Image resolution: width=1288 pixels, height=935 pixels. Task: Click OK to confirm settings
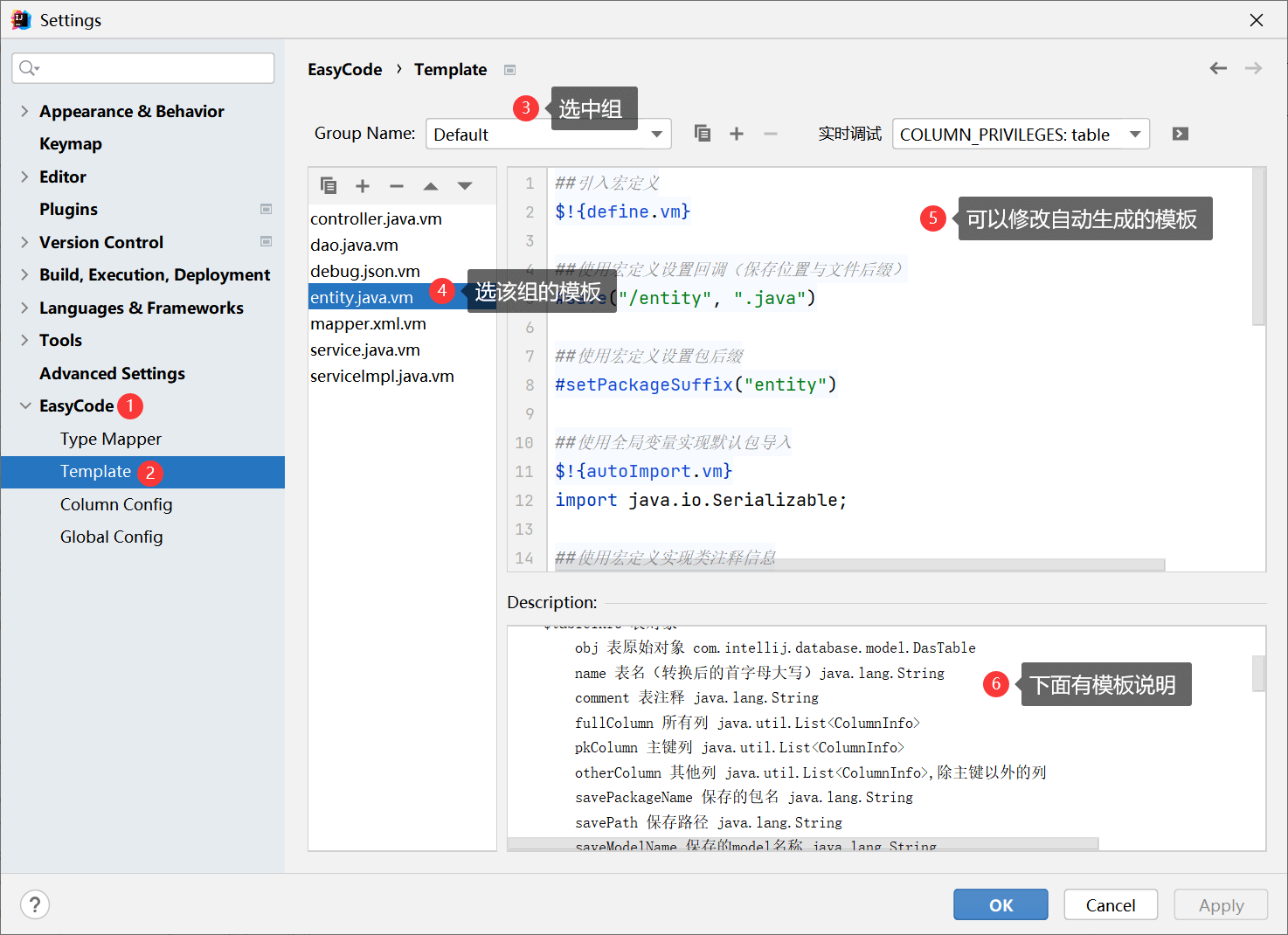coord(1001,904)
